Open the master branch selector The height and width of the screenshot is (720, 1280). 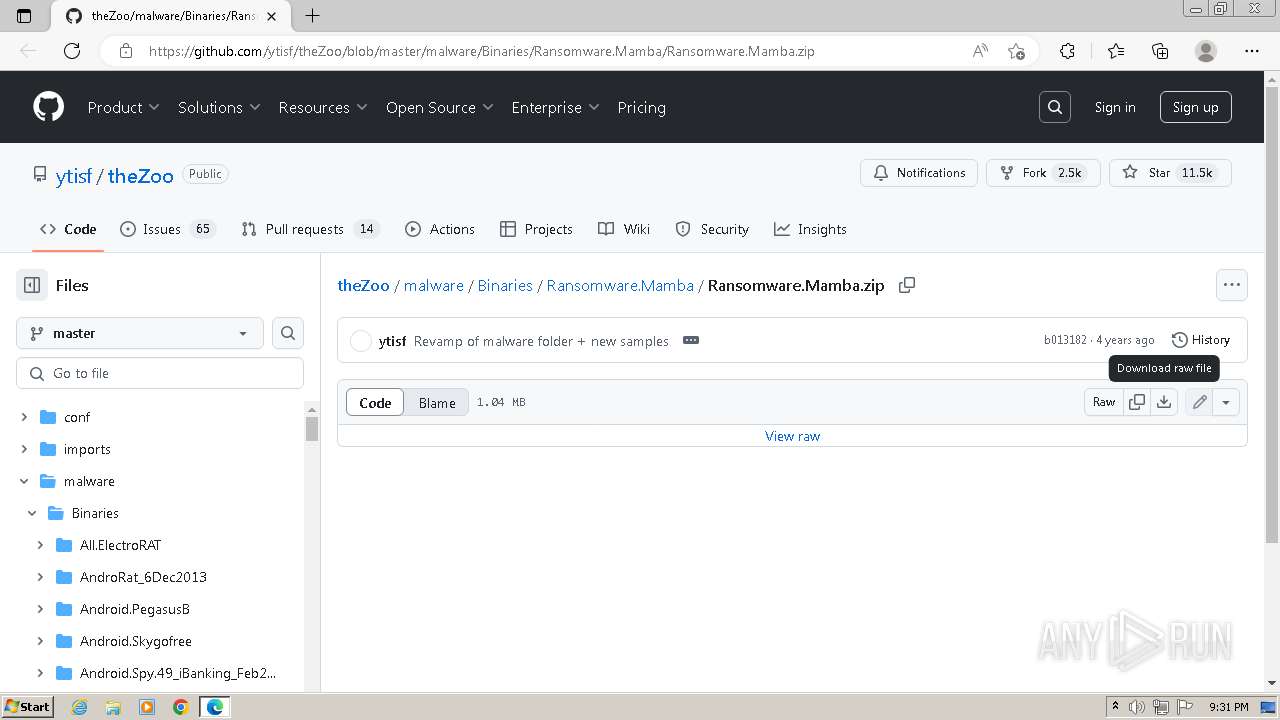click(140, 333)
